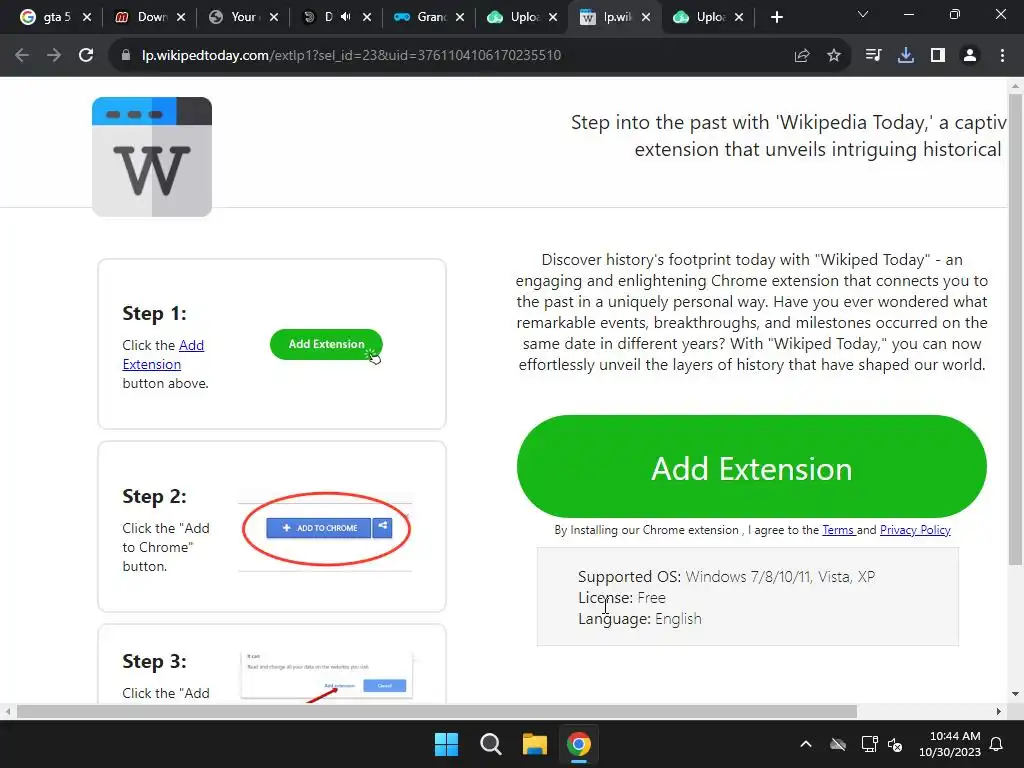Switch to the 'Grand' tab
The image size is (1024, 768).
(420, 18)
